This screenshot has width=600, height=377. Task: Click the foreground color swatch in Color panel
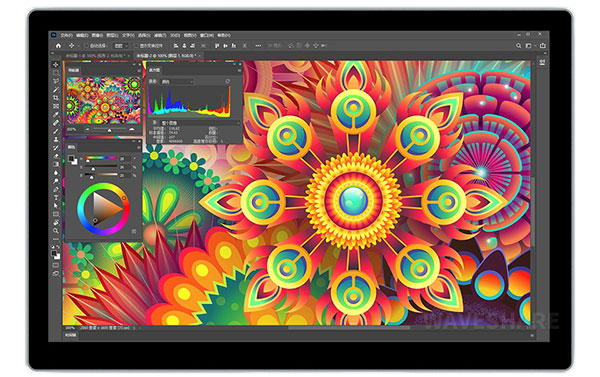[71, 158]
